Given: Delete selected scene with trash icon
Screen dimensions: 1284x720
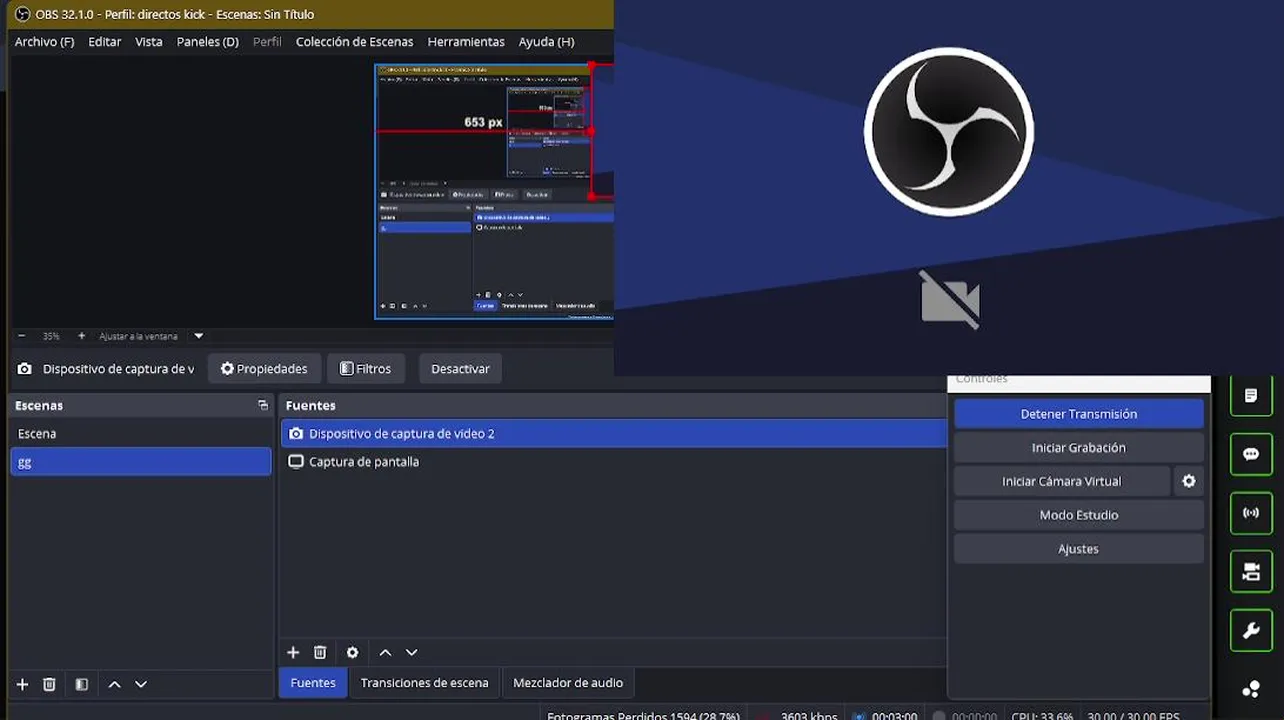Looking at the screenshot, I should [49, 684].
